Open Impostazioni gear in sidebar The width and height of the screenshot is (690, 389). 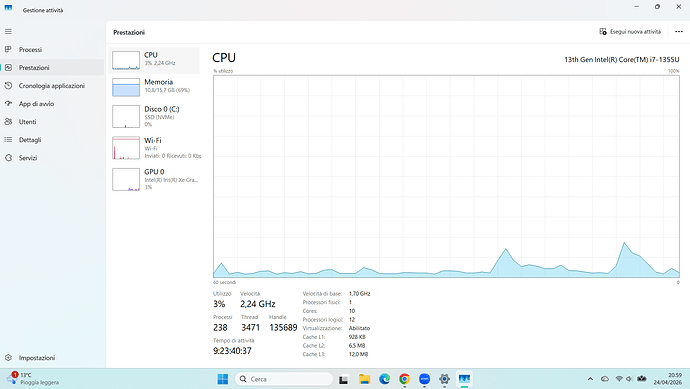click(8, 358)
